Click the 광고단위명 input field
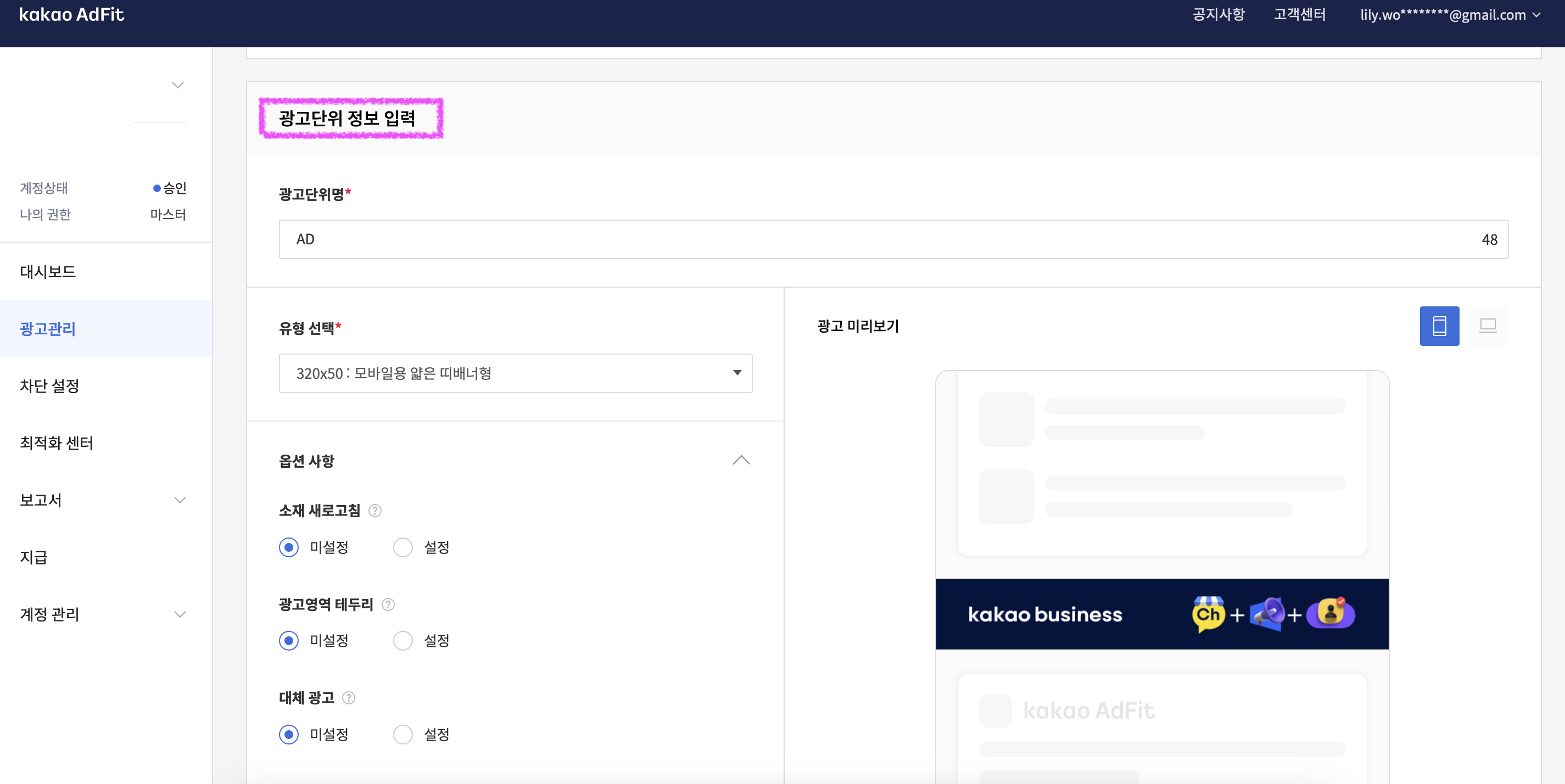The image size is (1565, 784). click(x=893, y=239)
